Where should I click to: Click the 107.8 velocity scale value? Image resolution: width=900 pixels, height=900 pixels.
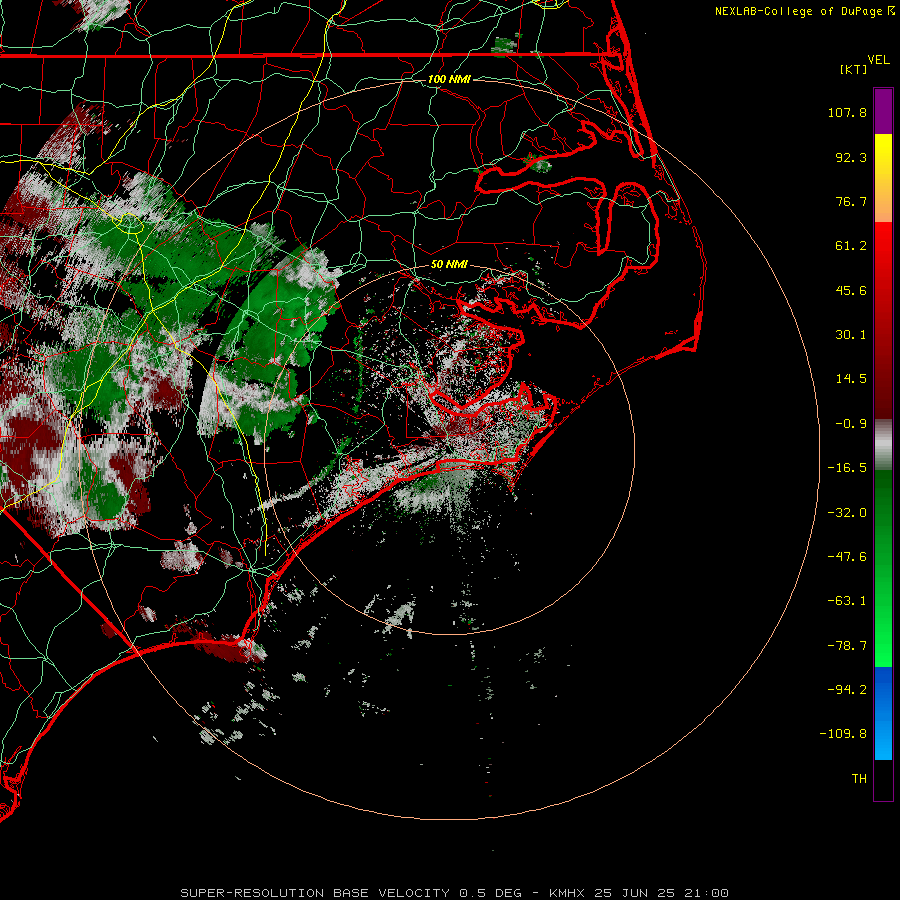point(847,112)
